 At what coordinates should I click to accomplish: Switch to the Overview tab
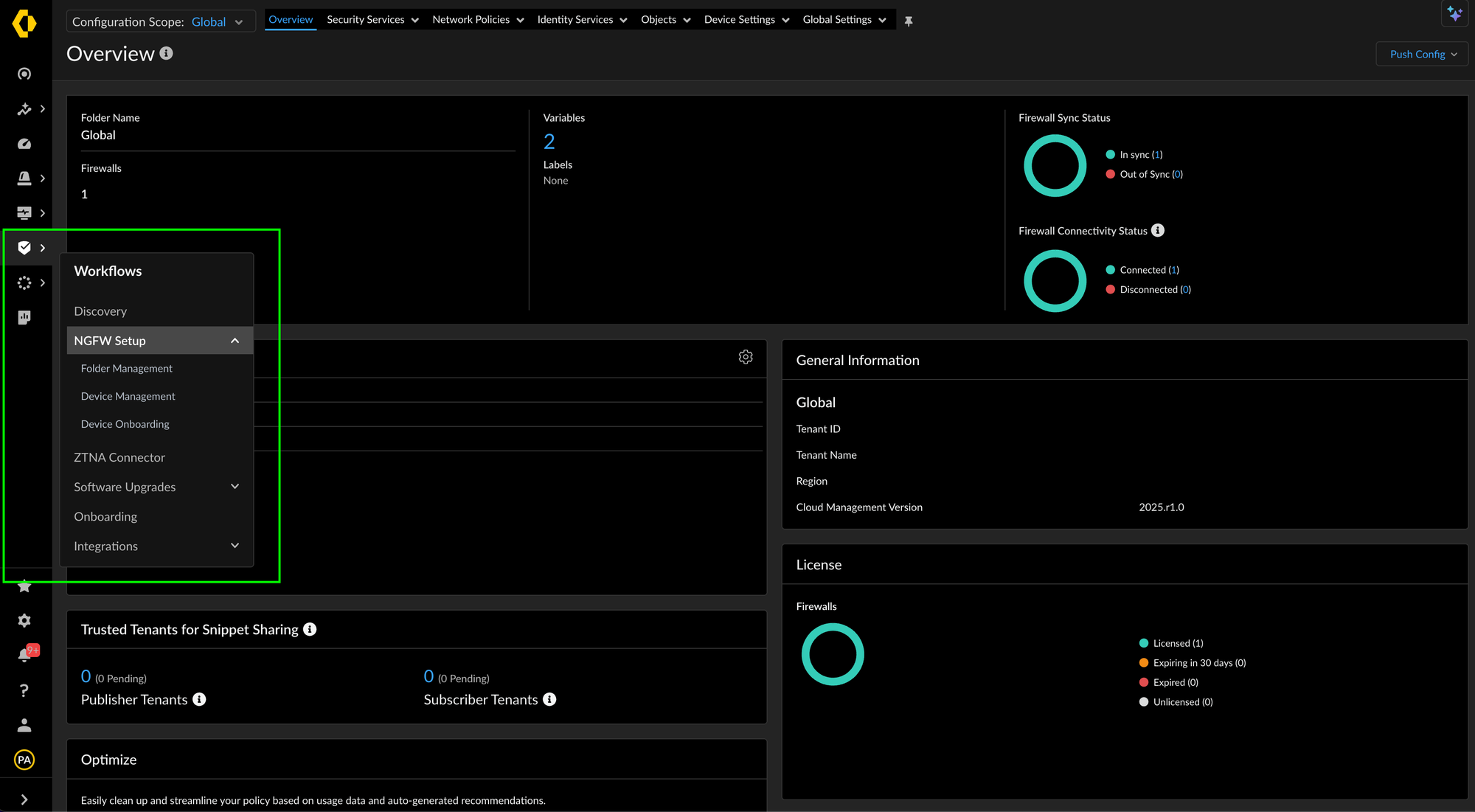291,20
